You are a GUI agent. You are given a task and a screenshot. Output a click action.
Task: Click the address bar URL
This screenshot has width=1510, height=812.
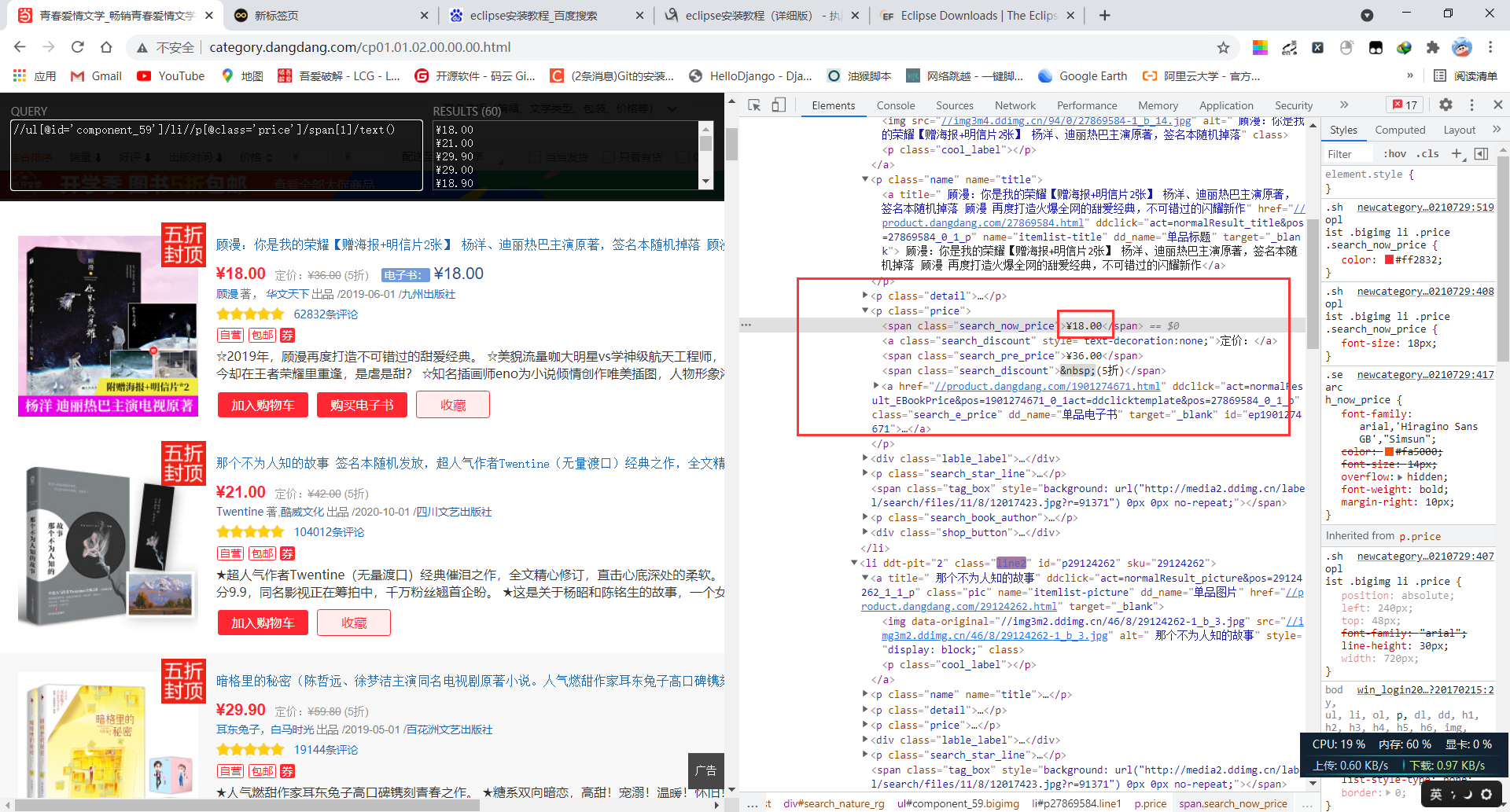click(360, 47)
